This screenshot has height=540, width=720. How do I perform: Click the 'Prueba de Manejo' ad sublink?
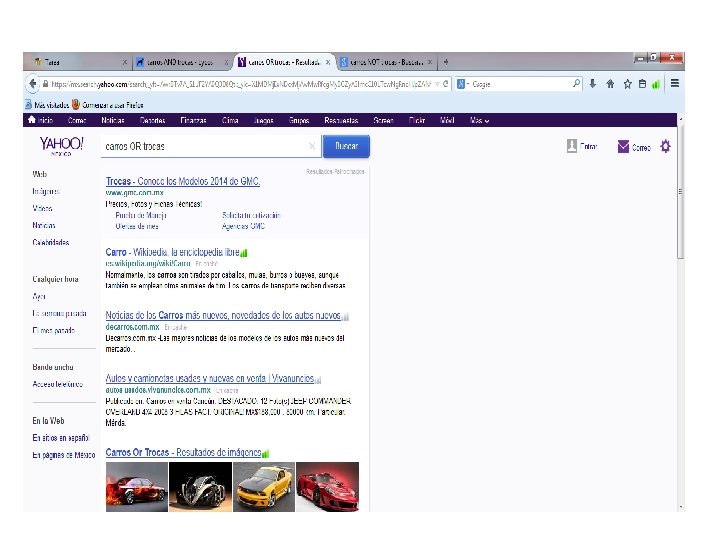click(141, 215)
